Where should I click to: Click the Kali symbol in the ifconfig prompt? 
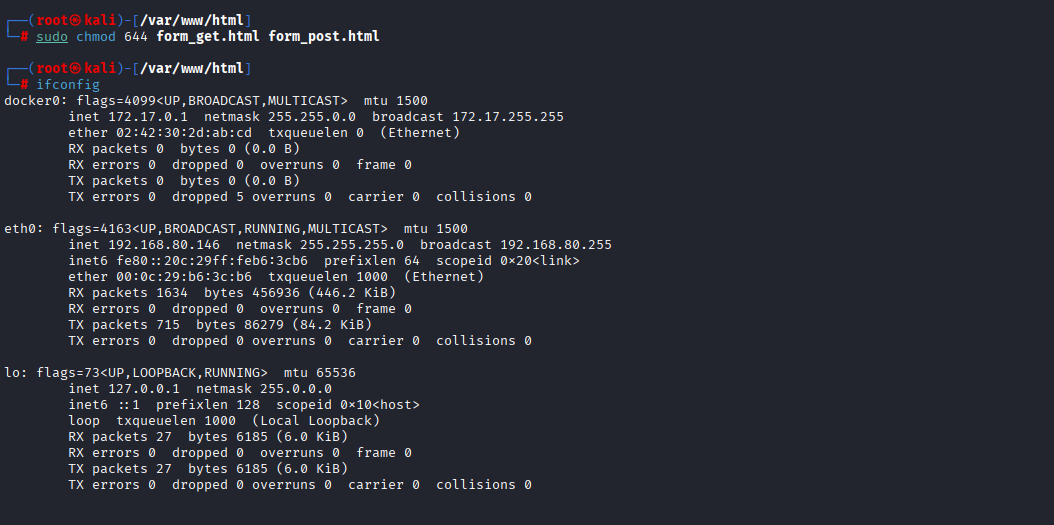tap(76, 68)
